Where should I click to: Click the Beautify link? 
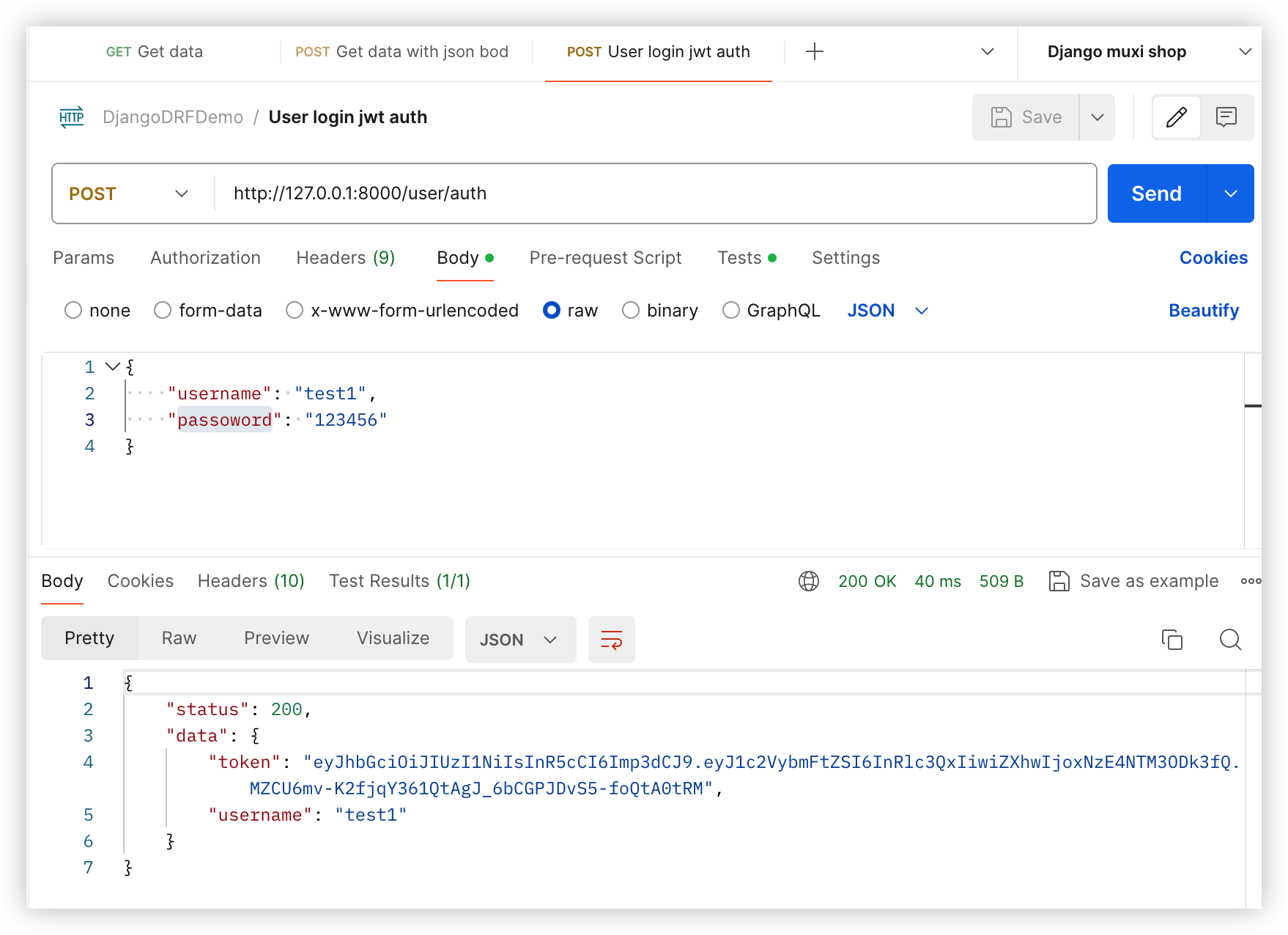[x=1203, y=311]
